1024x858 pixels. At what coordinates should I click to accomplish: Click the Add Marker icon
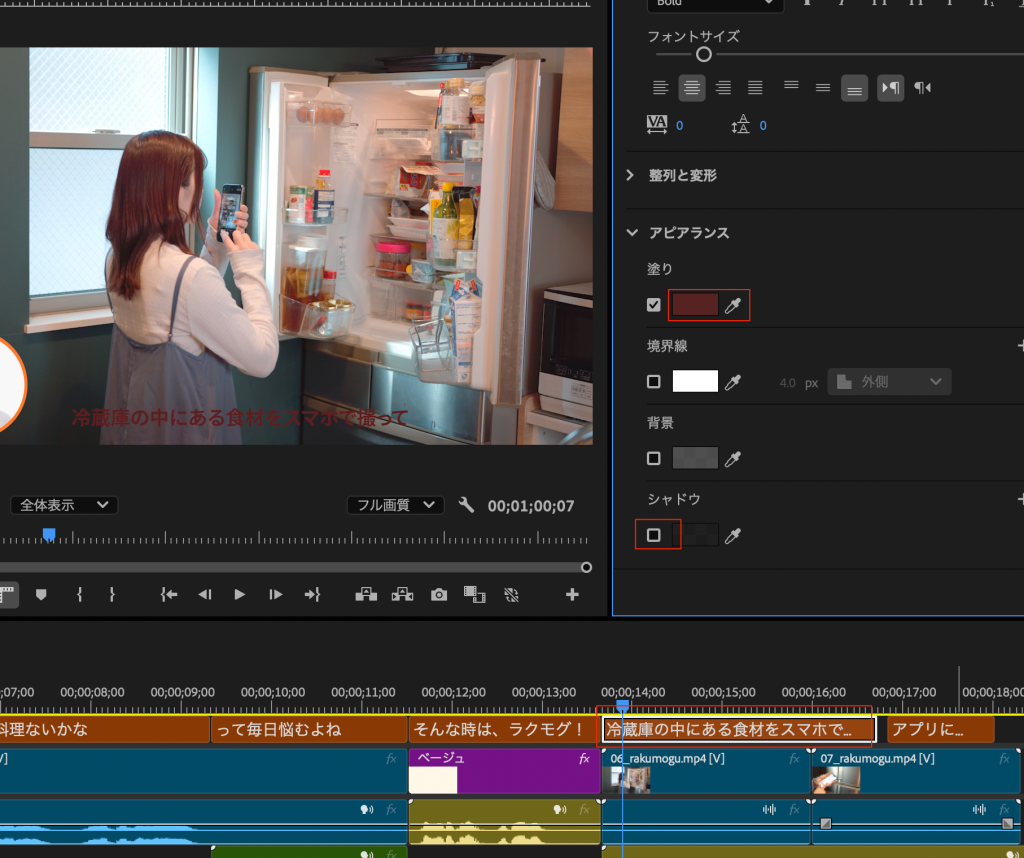[41, 594]
